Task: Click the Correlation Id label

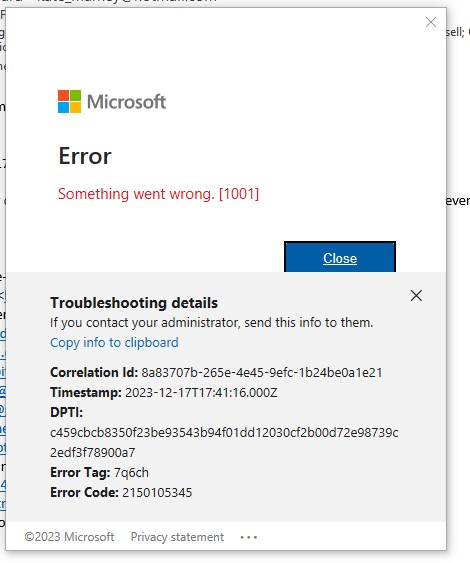Action: (94, 372)
